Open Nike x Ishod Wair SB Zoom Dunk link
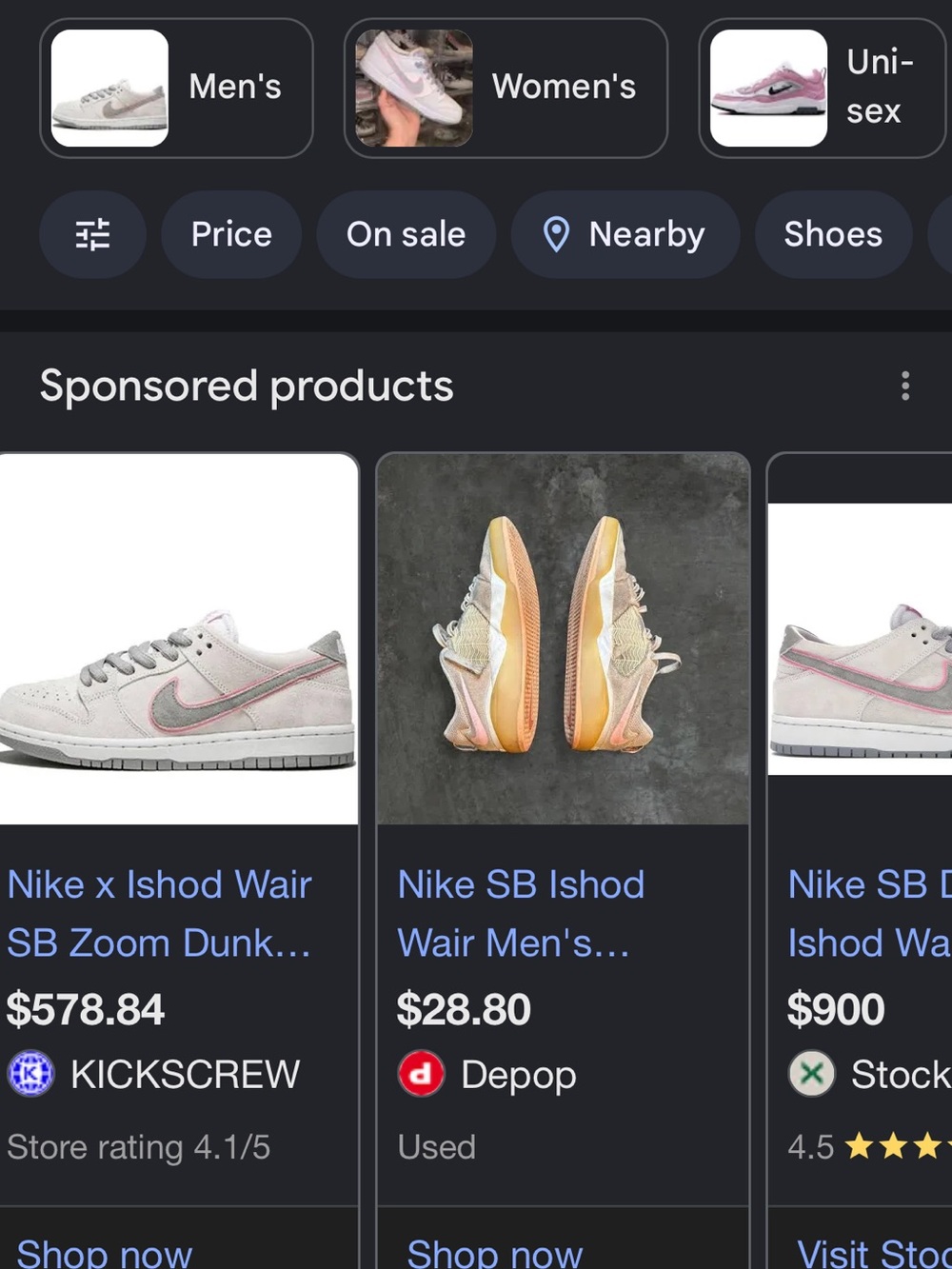Image resolution: width=952 pixels, height=1269 pixels. tap(159, 914)
